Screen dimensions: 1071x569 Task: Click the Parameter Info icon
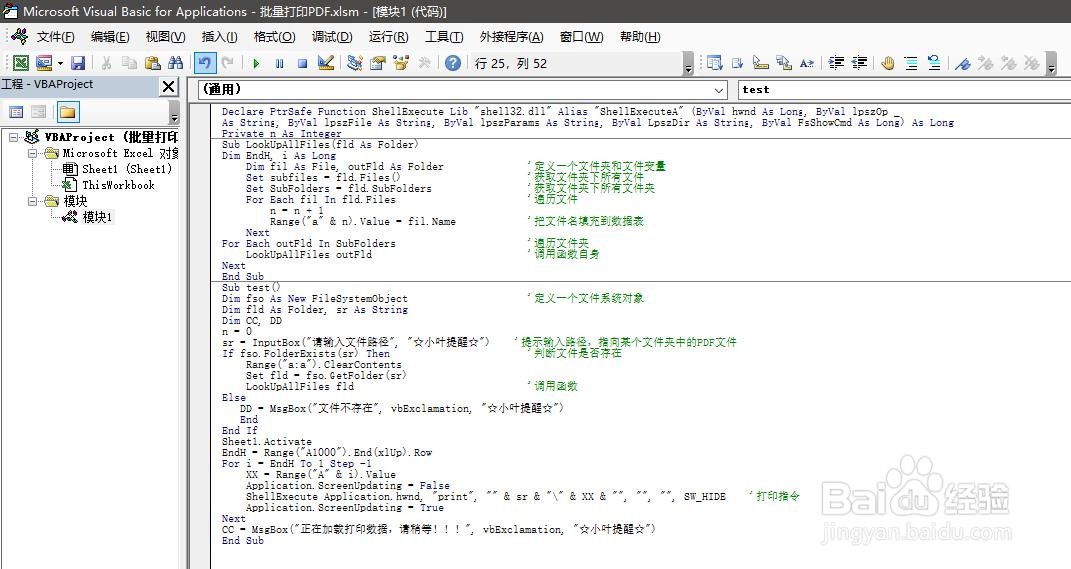784,63
